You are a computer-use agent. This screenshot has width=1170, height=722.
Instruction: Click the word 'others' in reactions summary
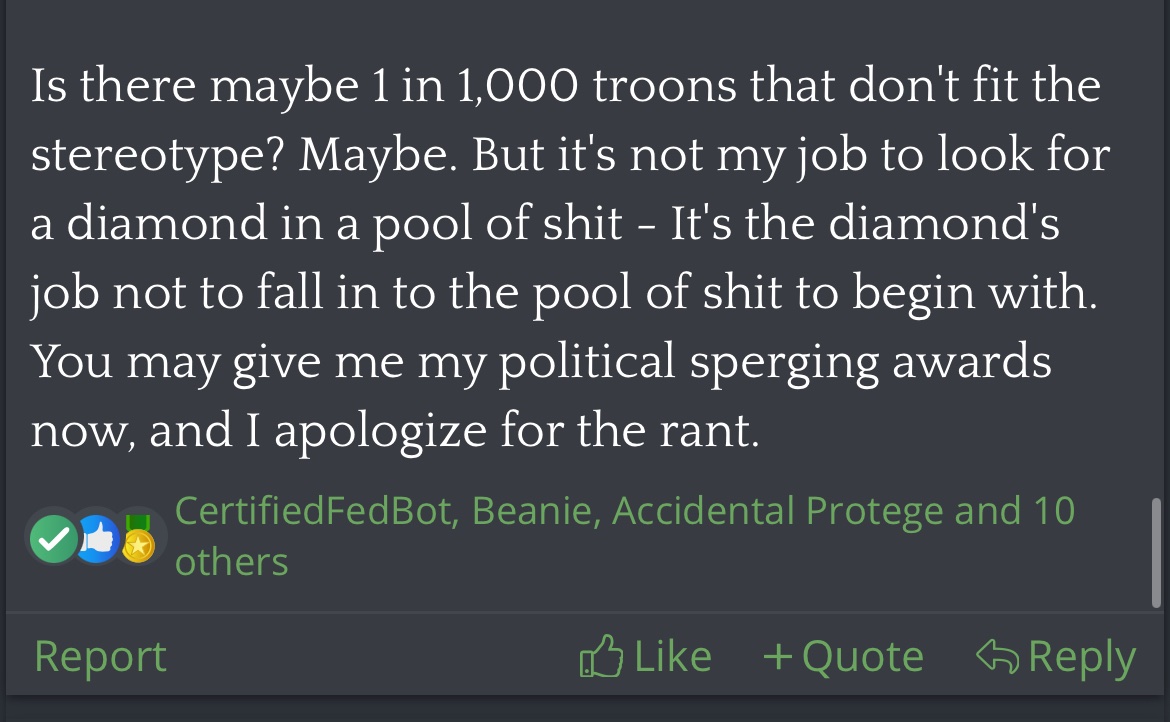point(231,562)
